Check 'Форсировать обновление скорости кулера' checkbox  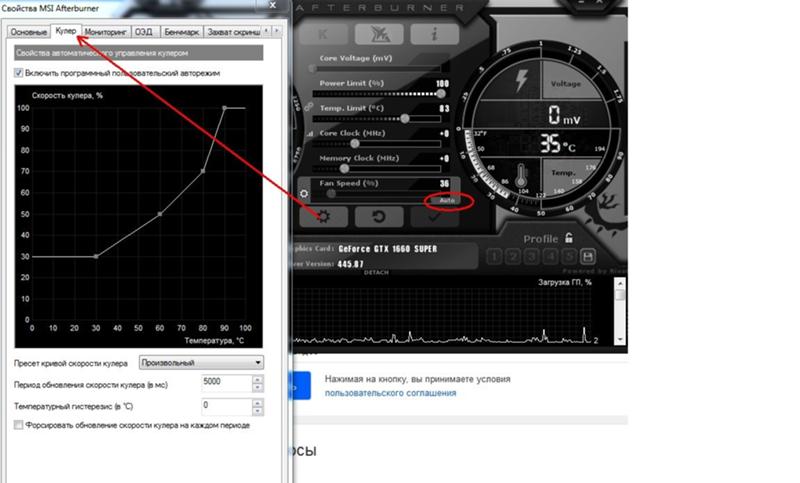(x=18, y=425)
